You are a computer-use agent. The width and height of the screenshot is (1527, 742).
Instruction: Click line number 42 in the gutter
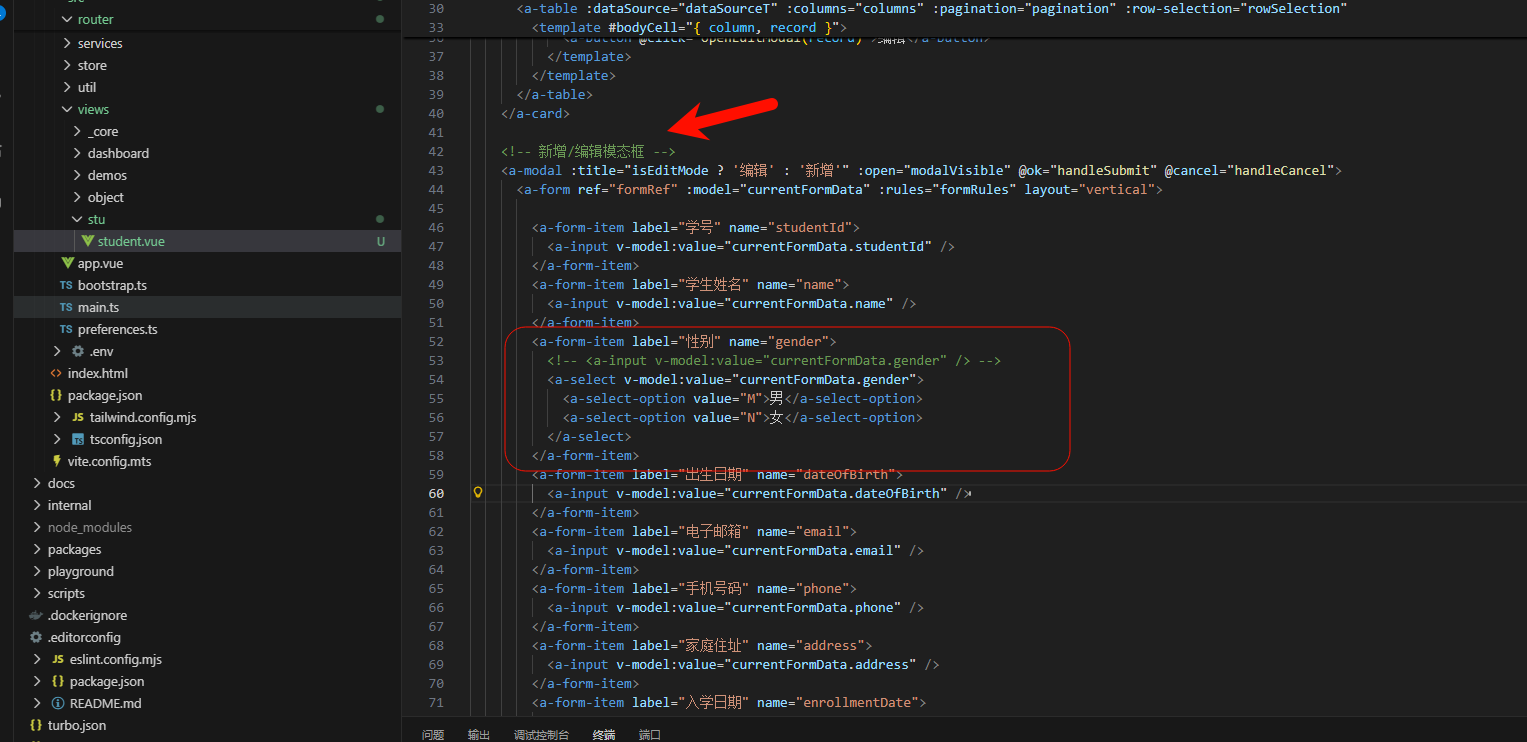pos(435,151)
